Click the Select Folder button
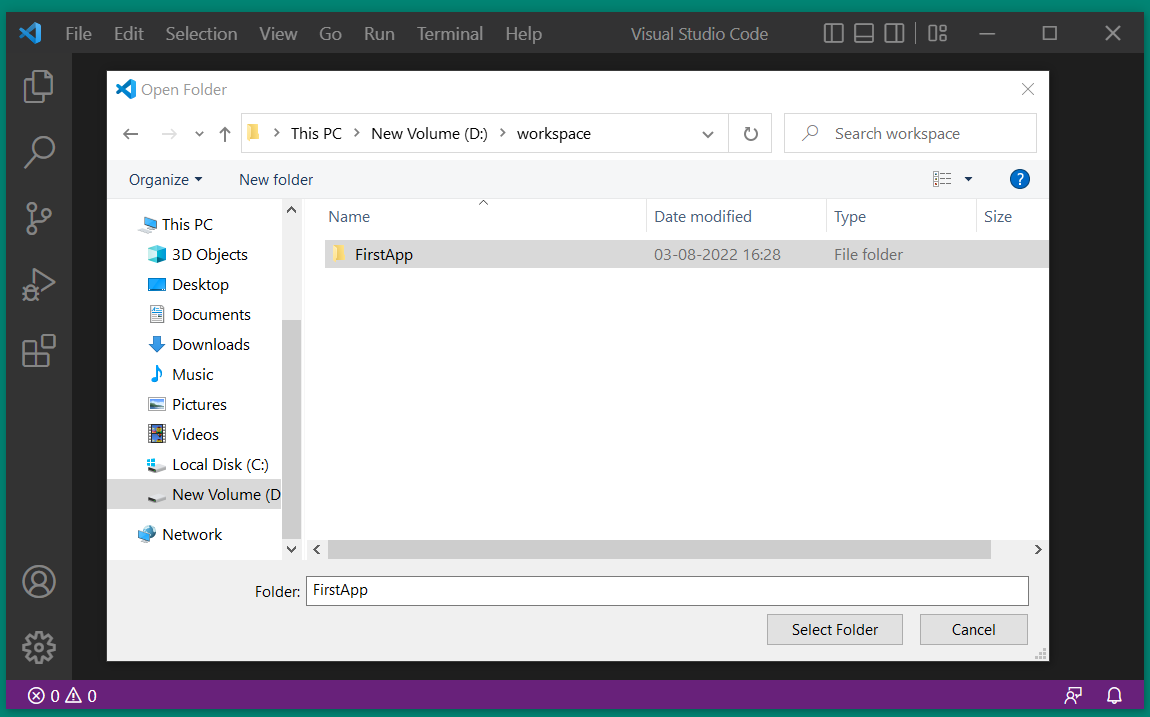 click(x=834, y=630)
